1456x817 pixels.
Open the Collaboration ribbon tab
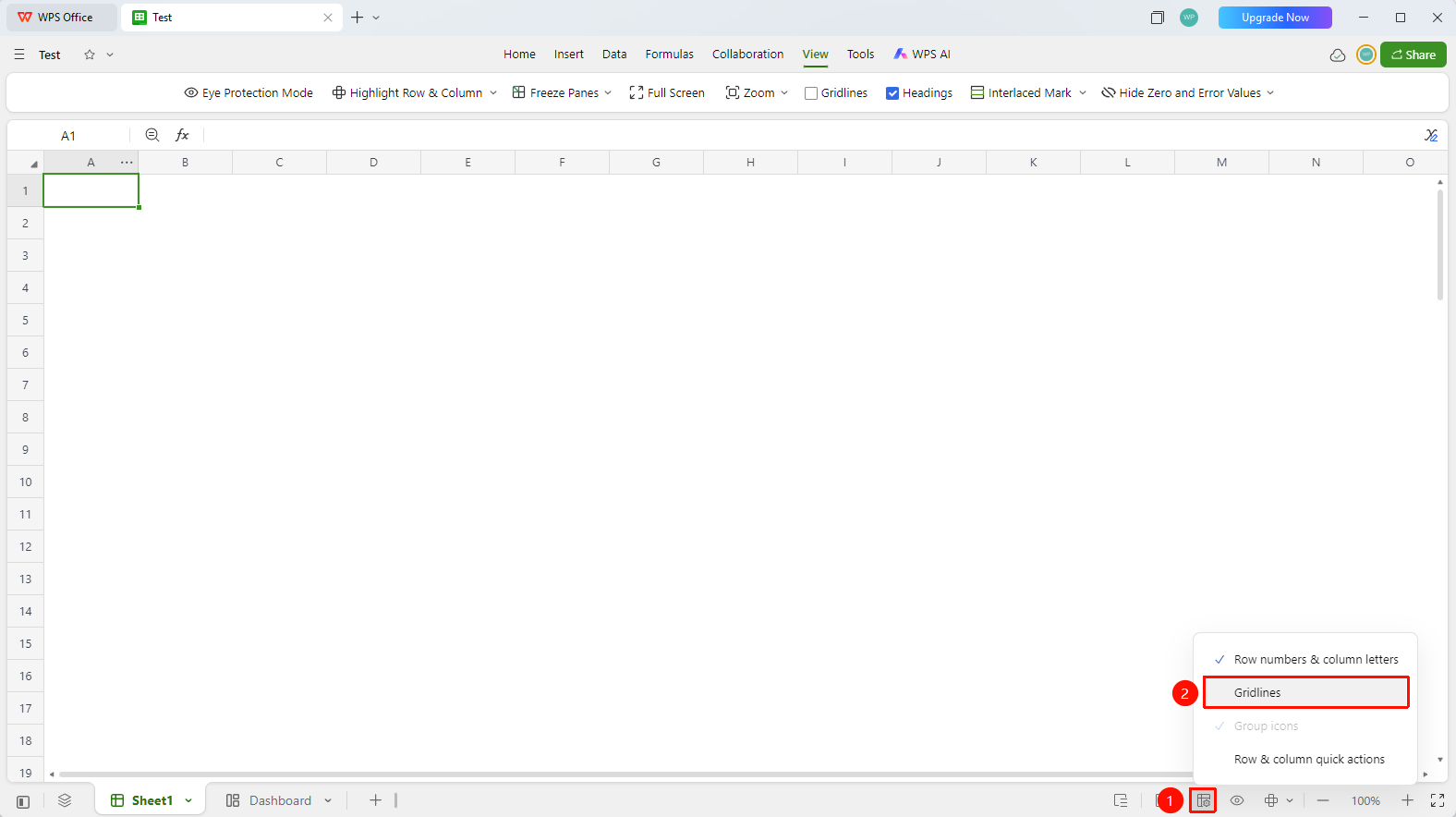(747, 55)
